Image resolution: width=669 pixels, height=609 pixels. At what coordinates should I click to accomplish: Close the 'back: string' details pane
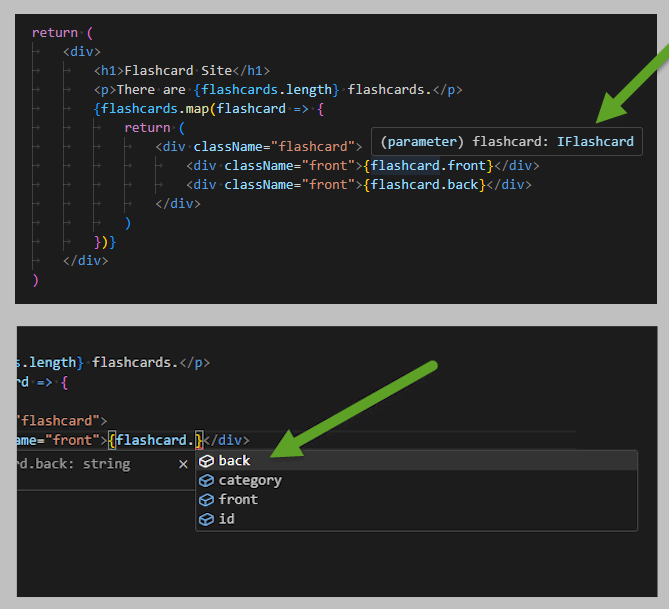(x=183, y=464)
